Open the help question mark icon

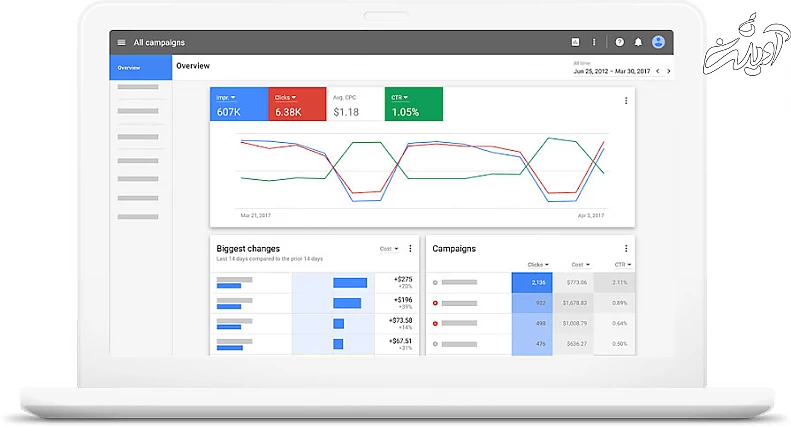[x=619, y=43]
